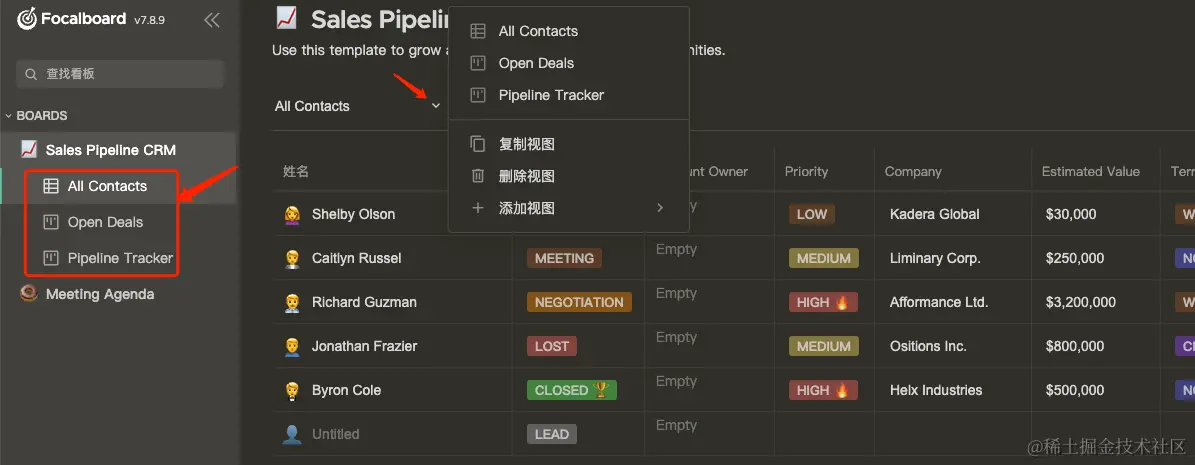Click the duplicate view (复制视图) copy icon
1195x465 pixels.
click(x=478, y=144)
